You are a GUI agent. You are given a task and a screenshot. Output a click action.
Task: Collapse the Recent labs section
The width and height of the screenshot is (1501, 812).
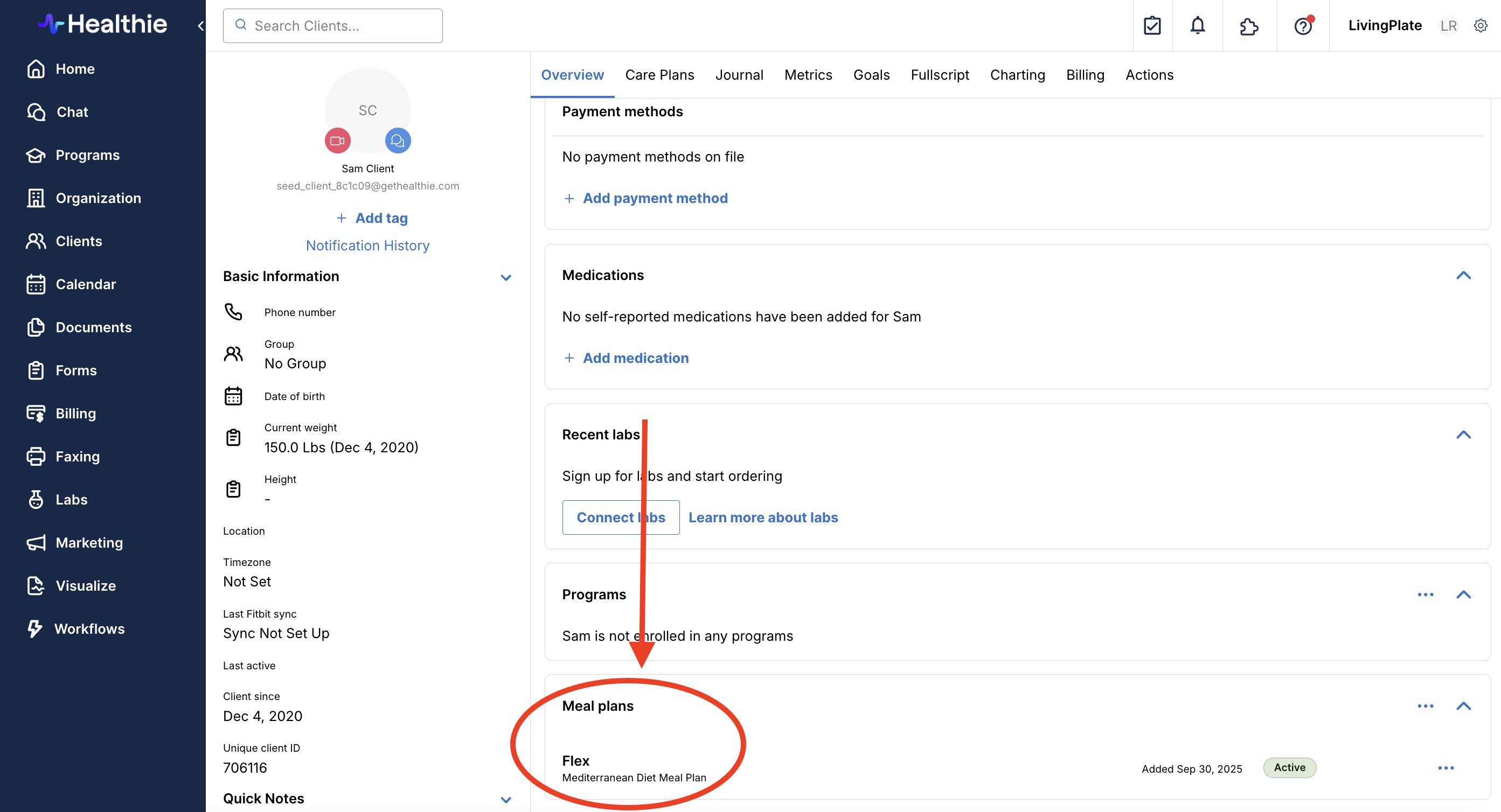pos(1463,435)
